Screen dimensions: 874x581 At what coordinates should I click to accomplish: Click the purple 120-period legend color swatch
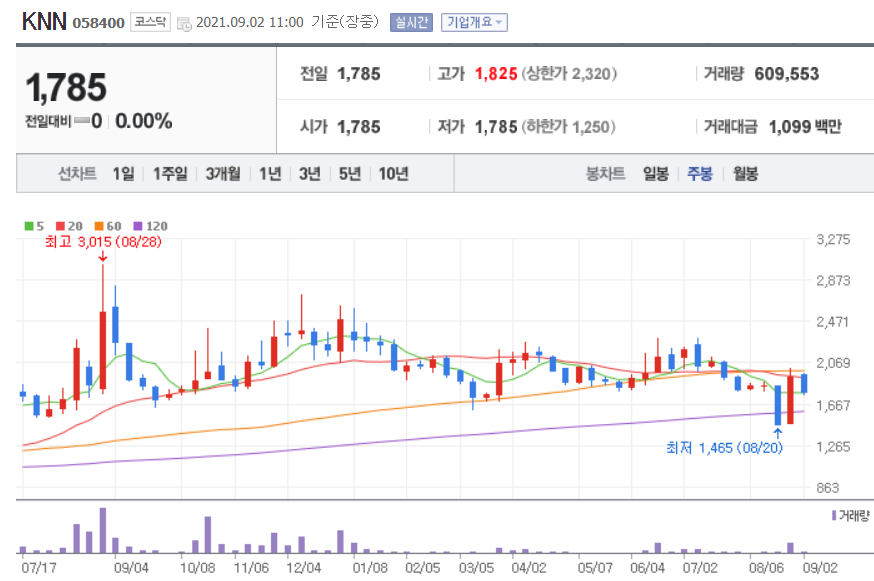pos(137,225)
